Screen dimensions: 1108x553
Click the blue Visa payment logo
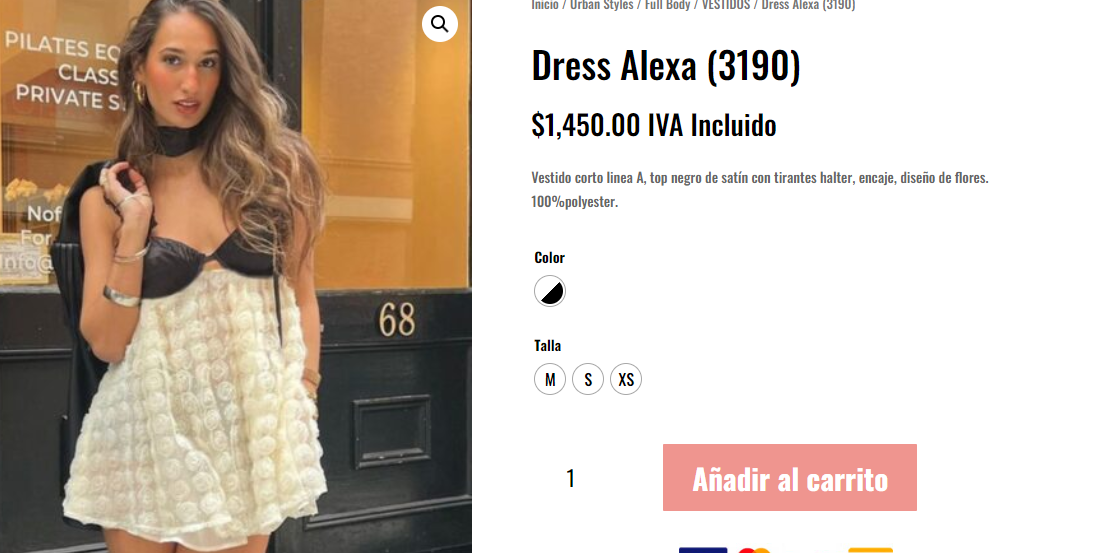pos(702,550)
